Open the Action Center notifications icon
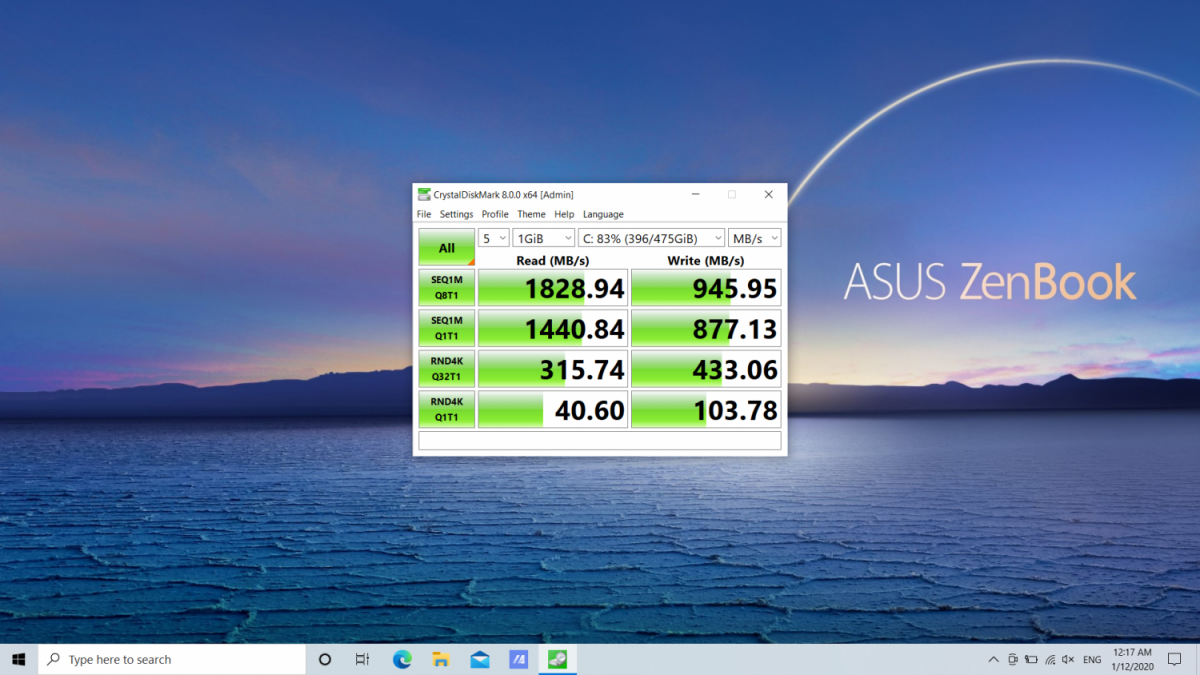1200x675 pixels. tap(1175, 659)
